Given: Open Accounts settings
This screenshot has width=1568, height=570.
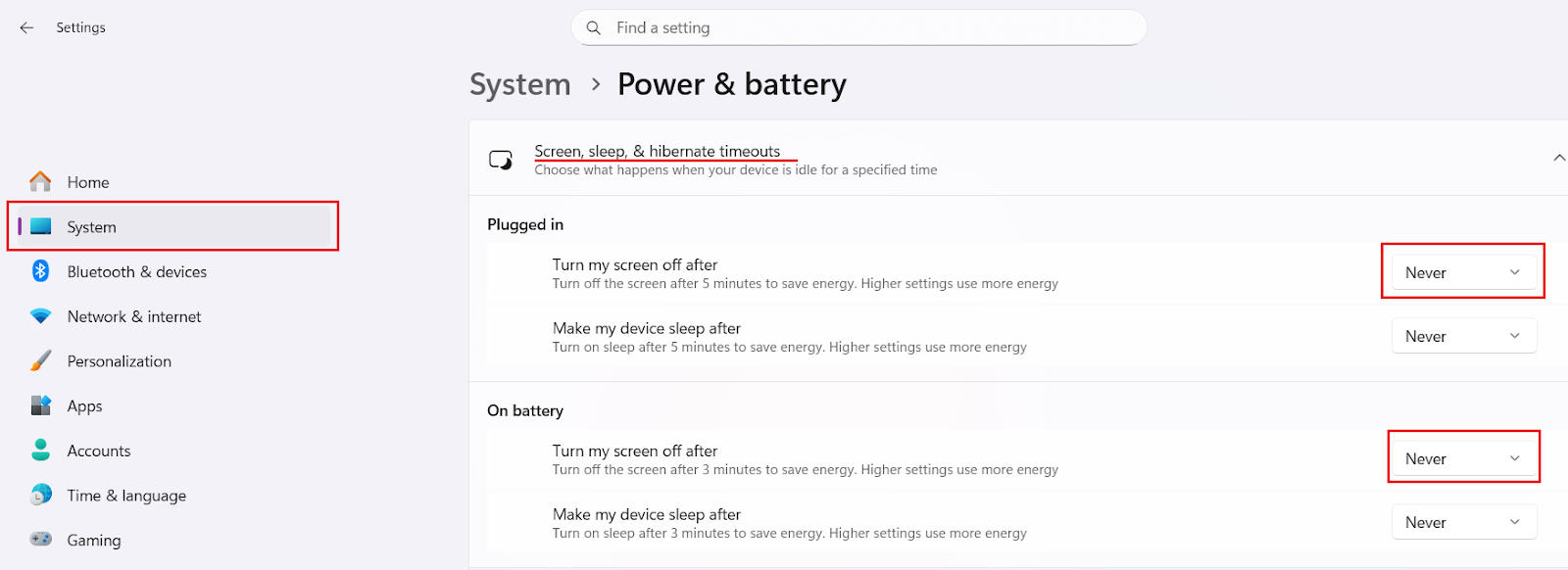Looking at the screenshot, I should tap(98, 450).
